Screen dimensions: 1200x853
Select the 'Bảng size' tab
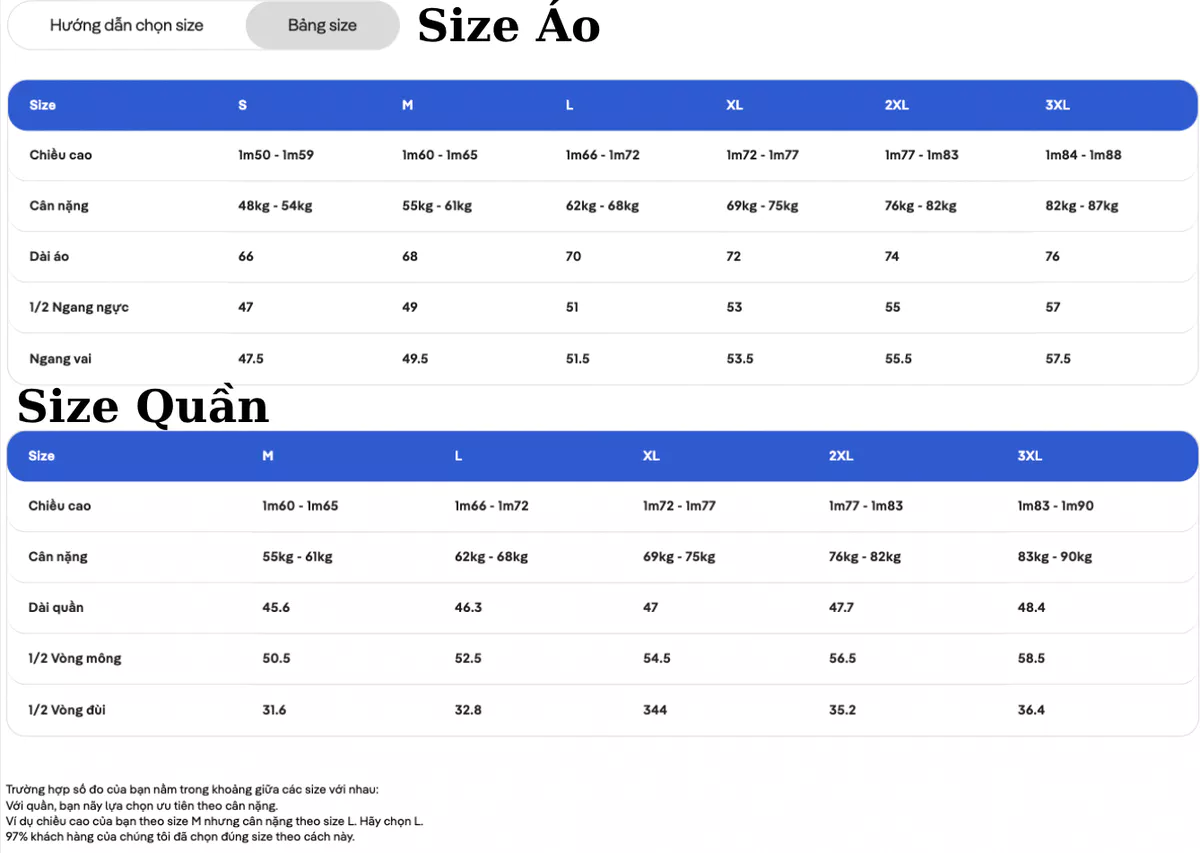[x=322, y=25]
